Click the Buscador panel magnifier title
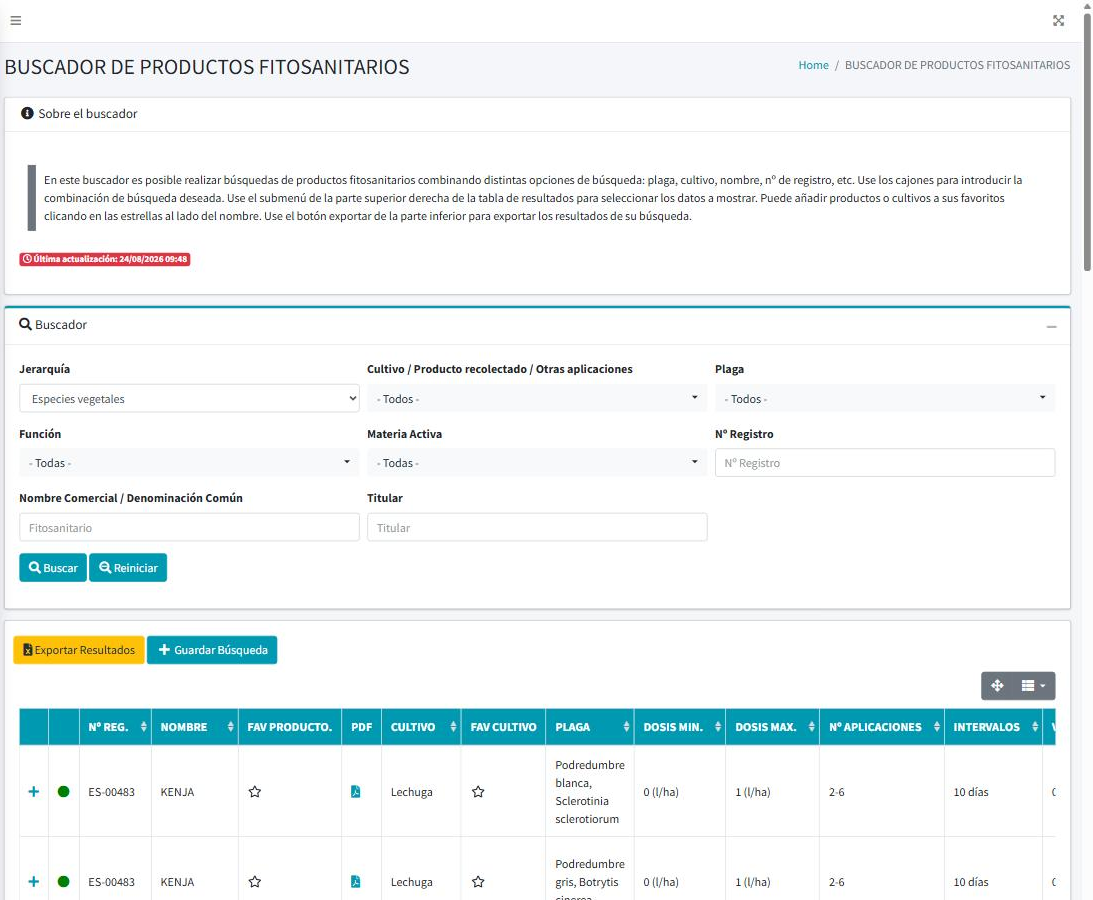Image resolution: width=1093 pixels, height=900 pixels. [53, 324]
